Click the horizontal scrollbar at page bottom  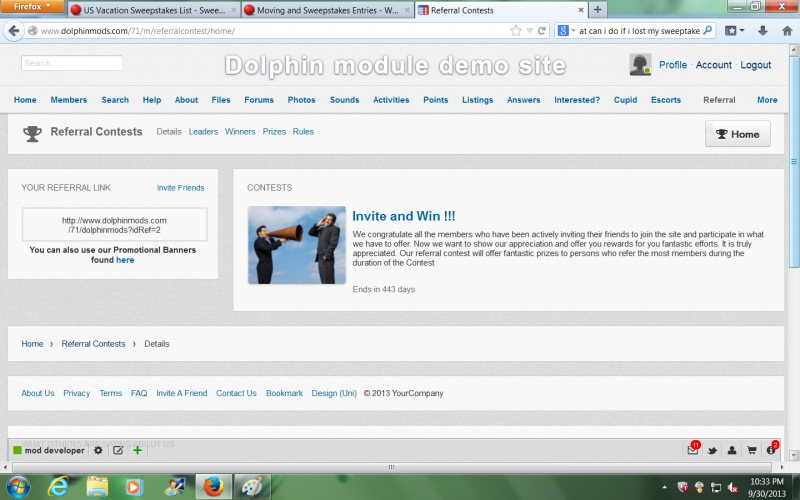[x=391, y=467]
